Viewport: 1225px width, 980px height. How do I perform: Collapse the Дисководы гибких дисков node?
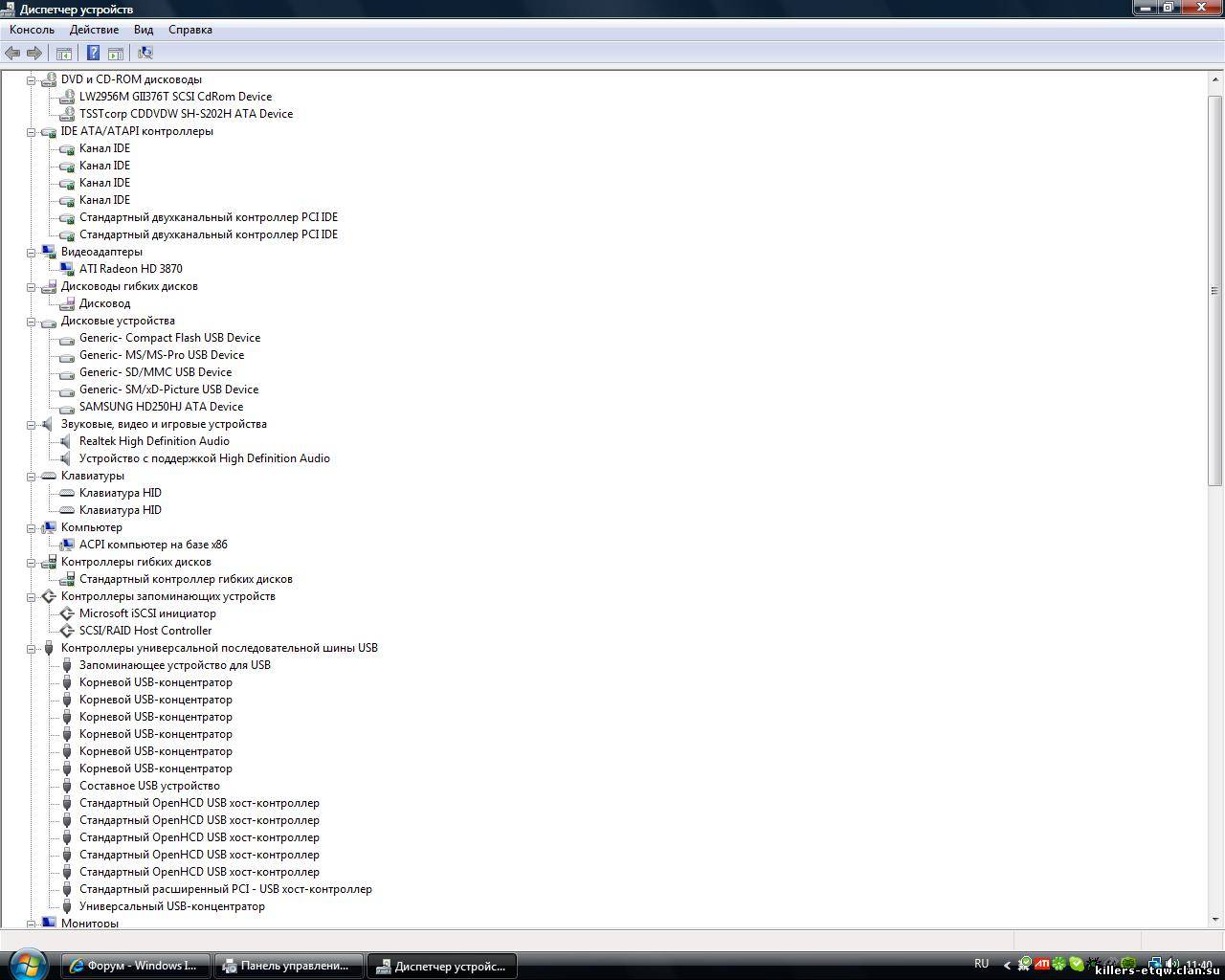click(x=31, y=287)
